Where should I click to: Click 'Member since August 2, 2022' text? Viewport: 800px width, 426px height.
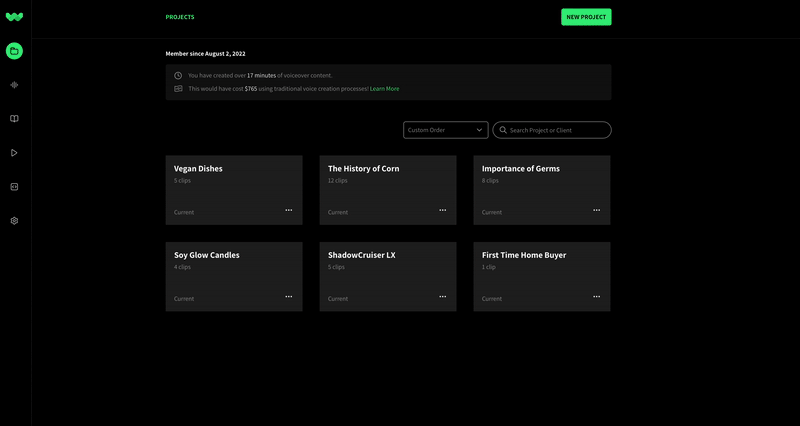tap(205, 54)
